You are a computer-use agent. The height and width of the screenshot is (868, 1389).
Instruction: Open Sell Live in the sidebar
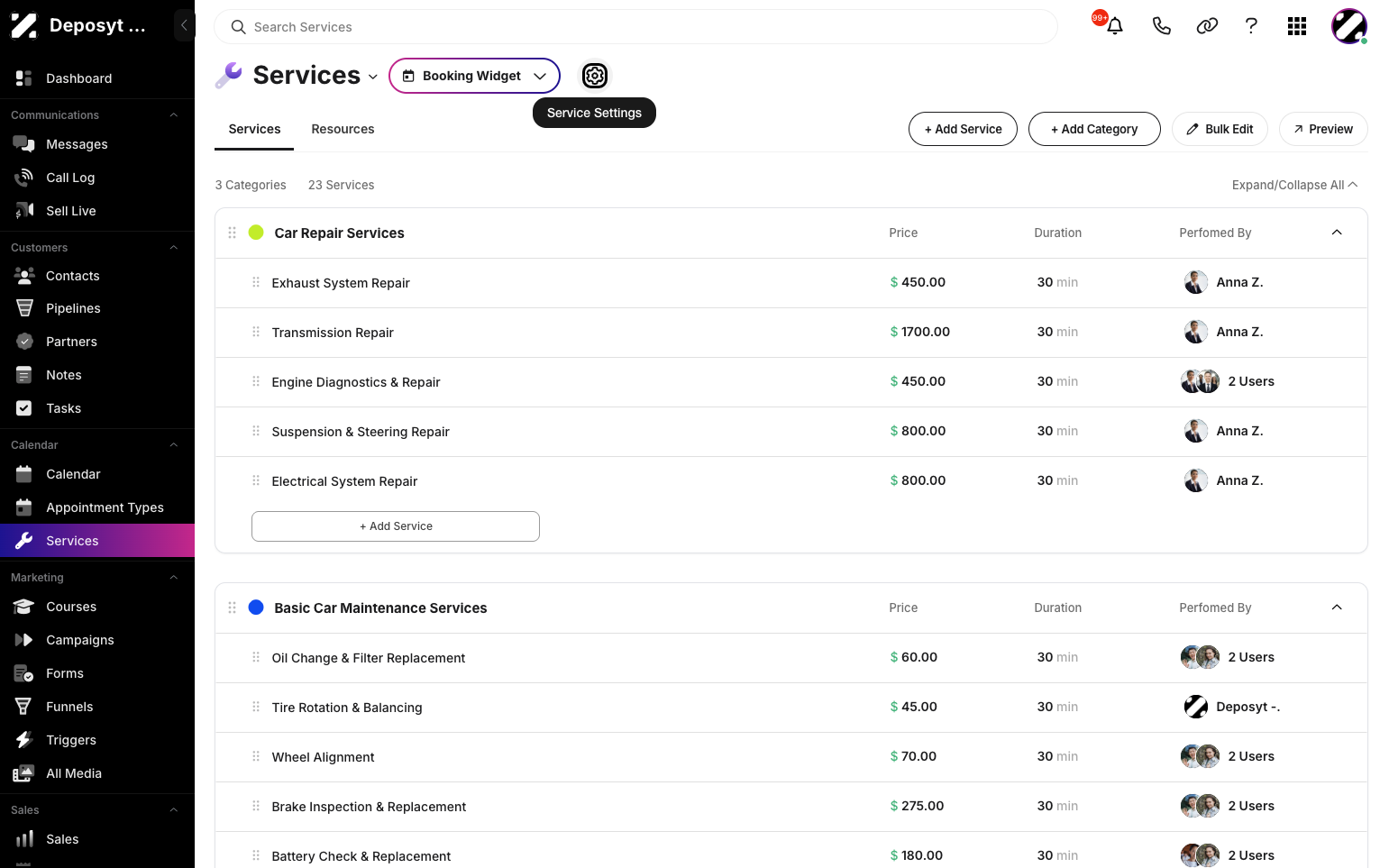pos(97,211)
